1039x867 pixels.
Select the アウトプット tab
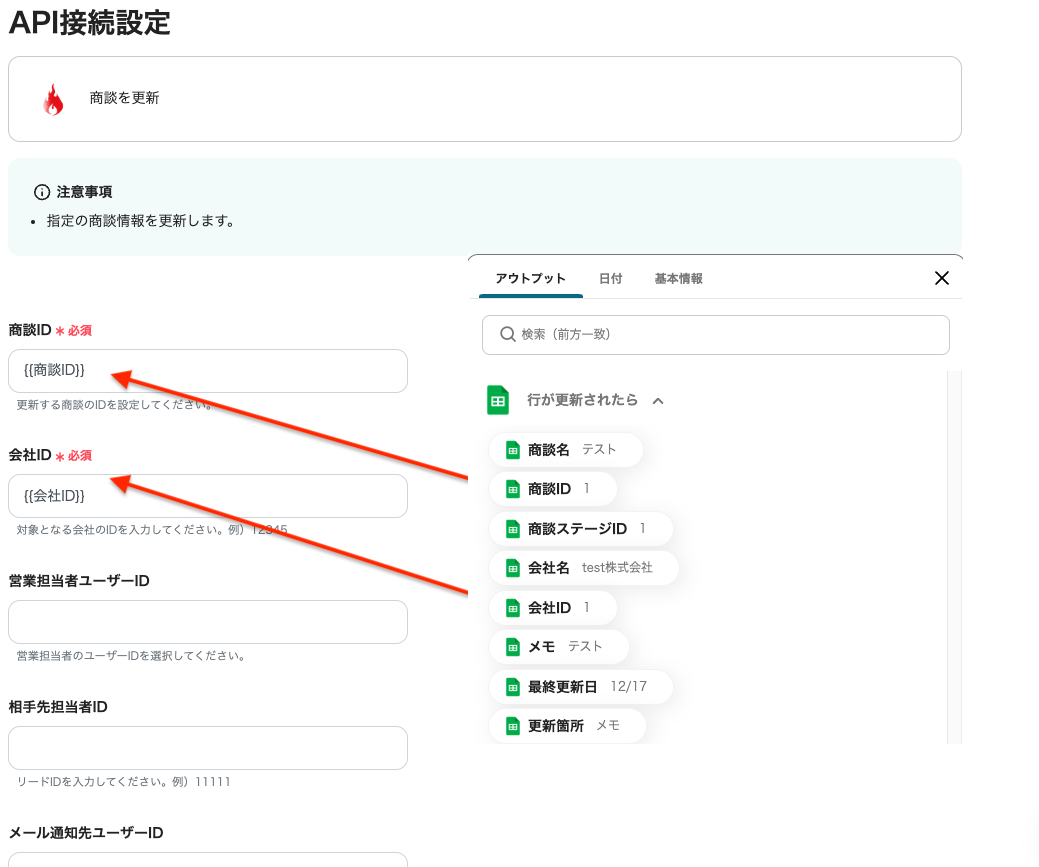pyautogui.click(x=530, y=279)
